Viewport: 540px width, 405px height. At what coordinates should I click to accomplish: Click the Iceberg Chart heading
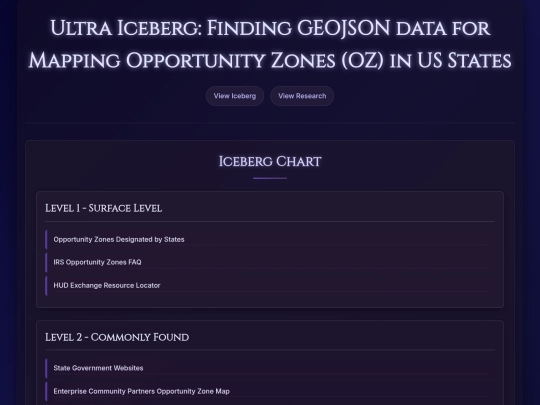pyautogui.click(x=270, y=162)
